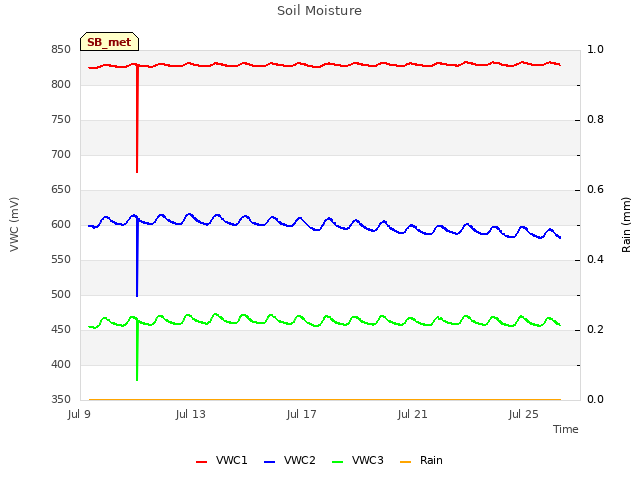The height and width of the screenshot is (480, 640).
Task: Click the Soil Moisture chart title
Action: click(x=319, y=11)
